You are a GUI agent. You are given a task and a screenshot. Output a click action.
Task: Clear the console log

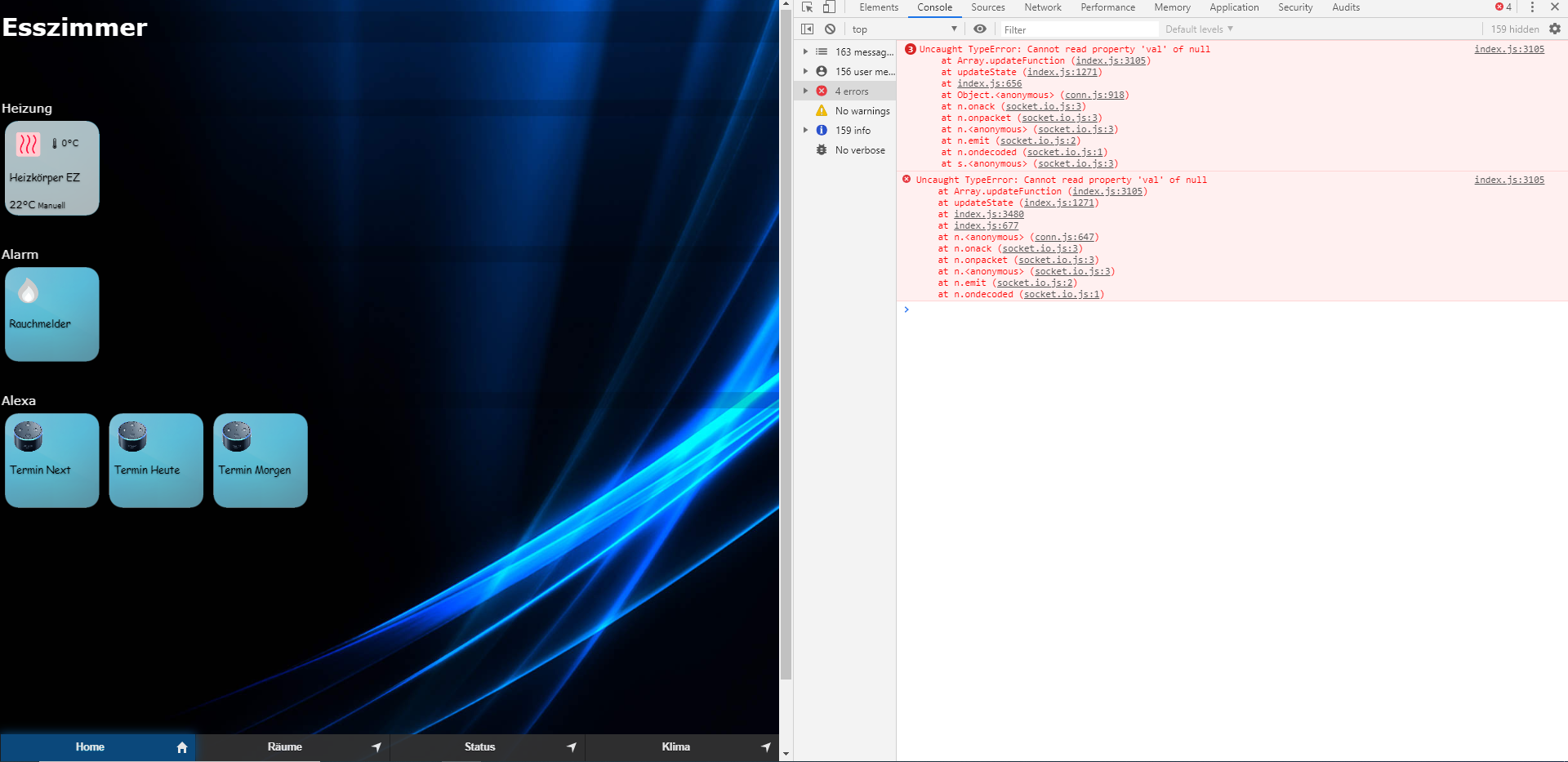830,29
